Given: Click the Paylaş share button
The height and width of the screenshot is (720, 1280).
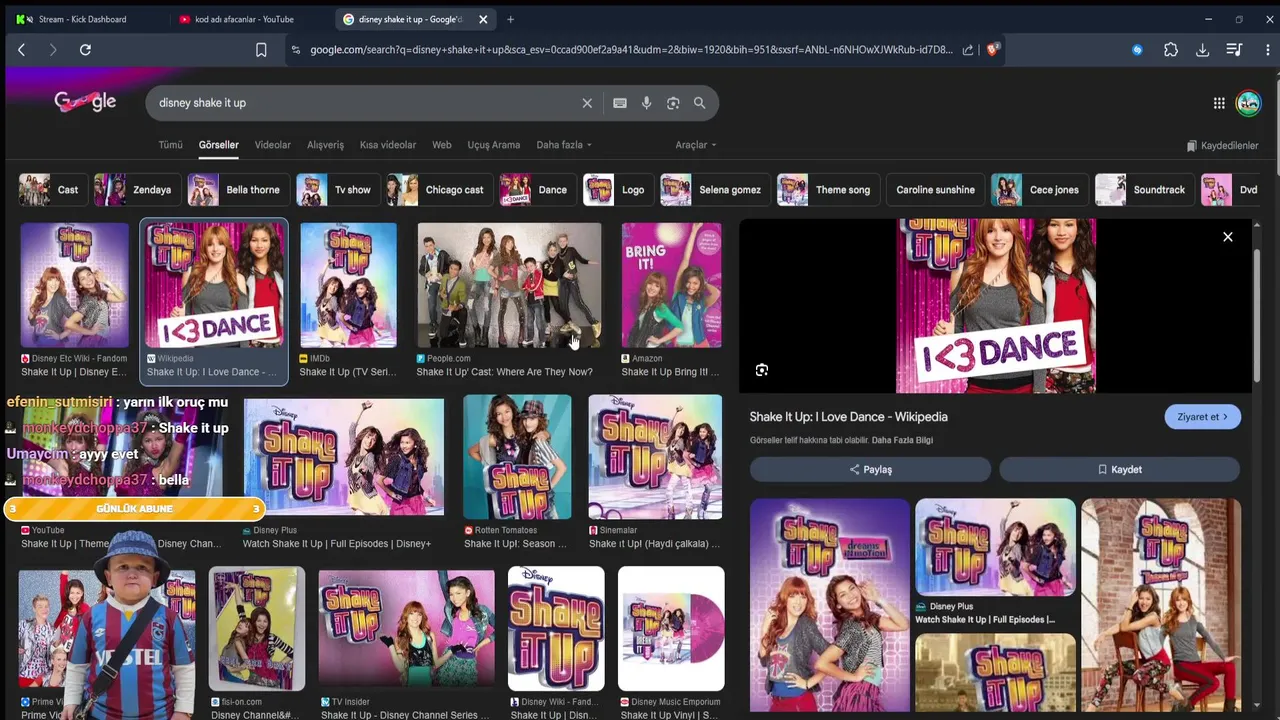Looking at the screenshot, I should (x=870, y=469).
